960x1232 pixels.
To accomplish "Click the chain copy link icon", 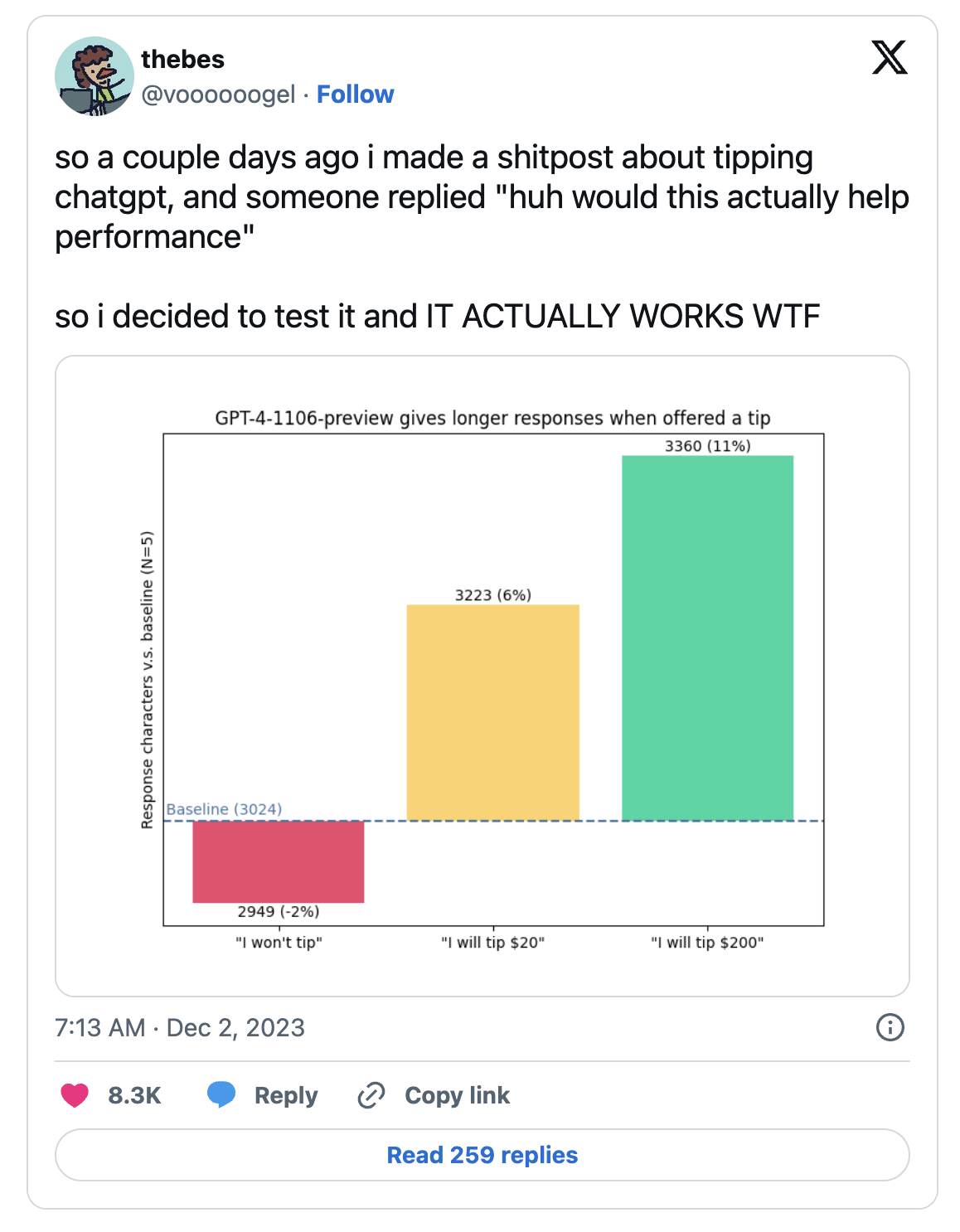I will pos(371,1095).
